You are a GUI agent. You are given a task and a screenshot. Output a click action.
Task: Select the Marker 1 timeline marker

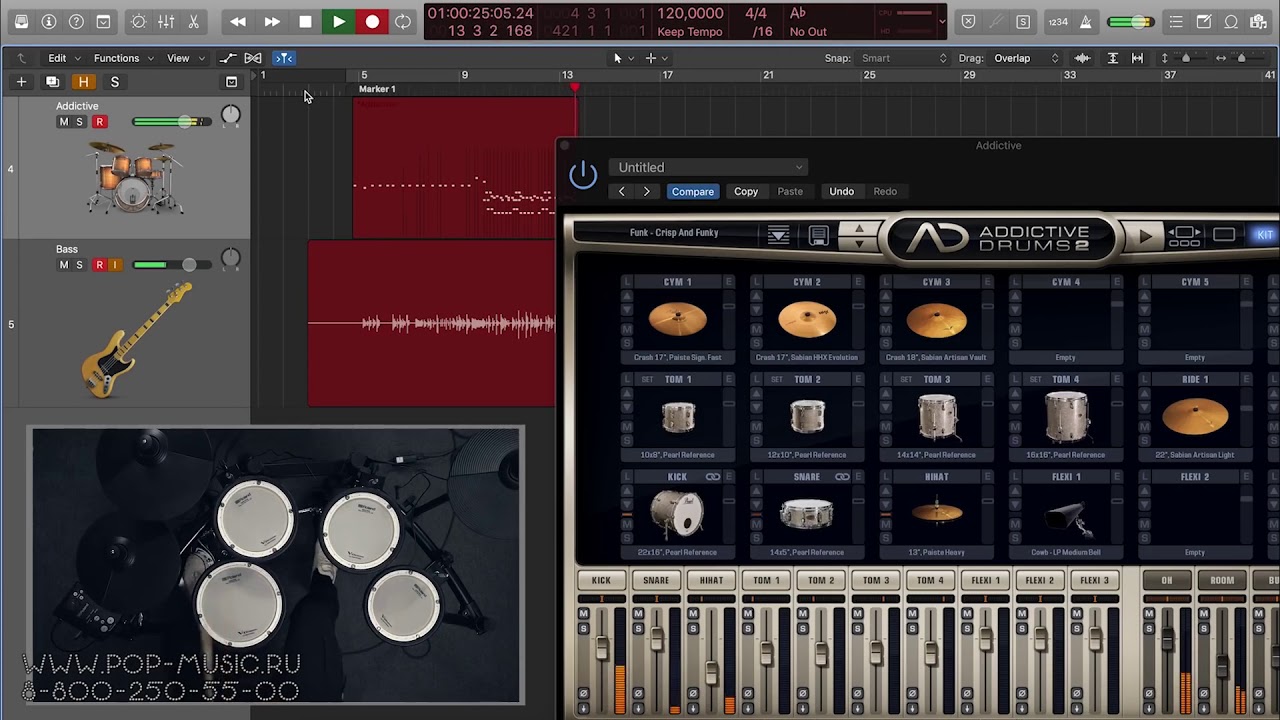377,89
